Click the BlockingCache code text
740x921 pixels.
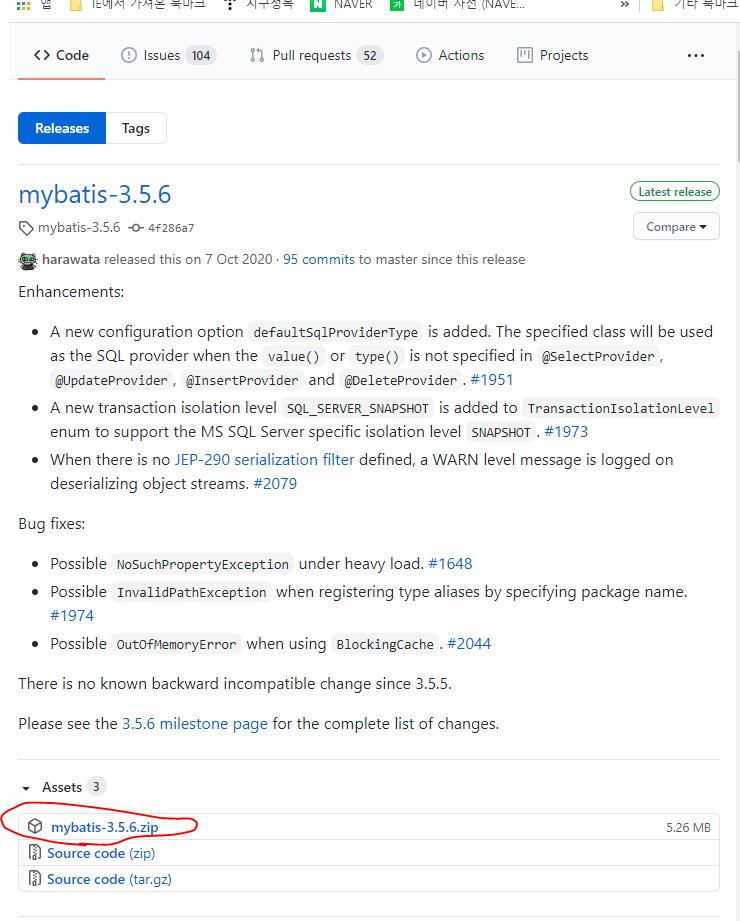[x=385, y=644]
